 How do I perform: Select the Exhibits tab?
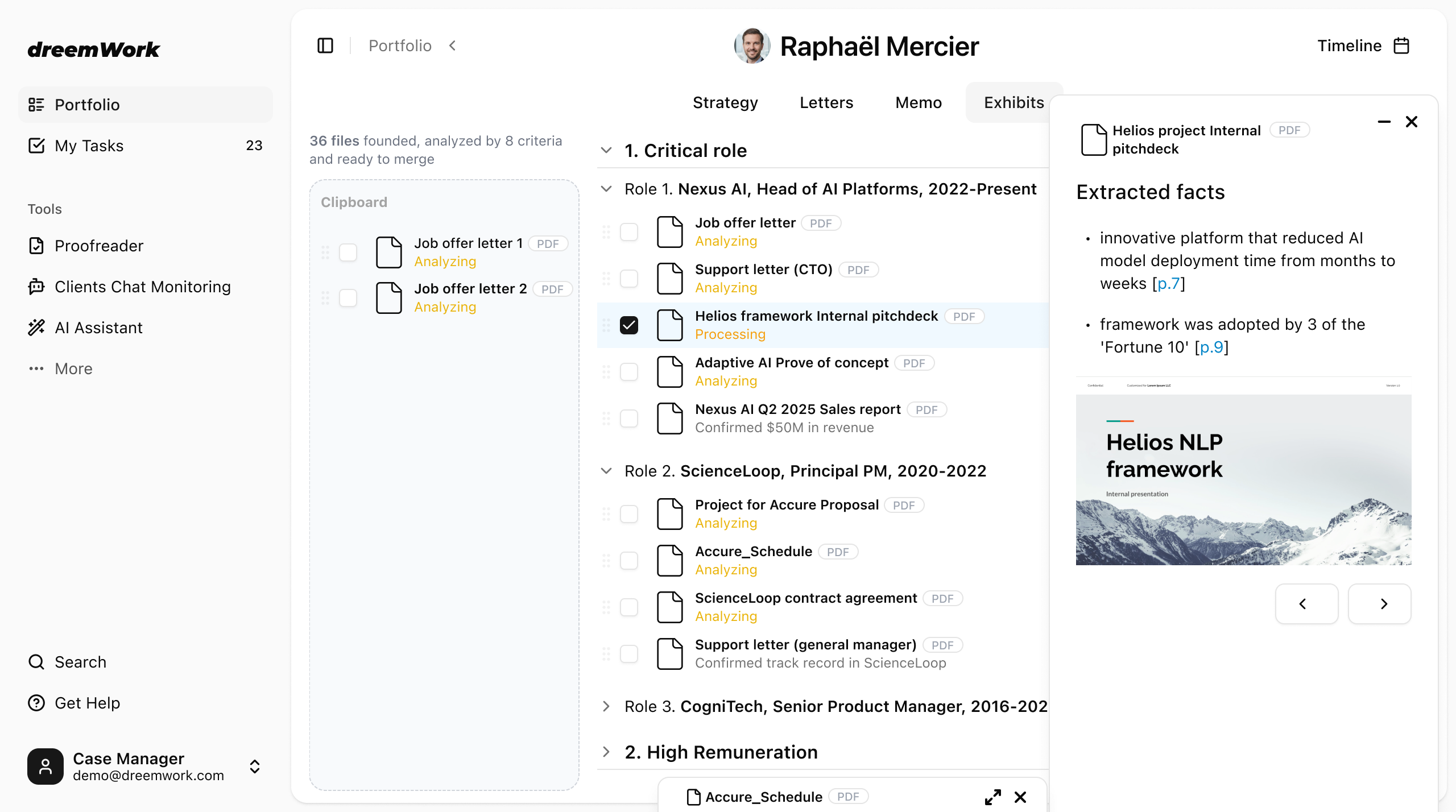point(1014,102)
